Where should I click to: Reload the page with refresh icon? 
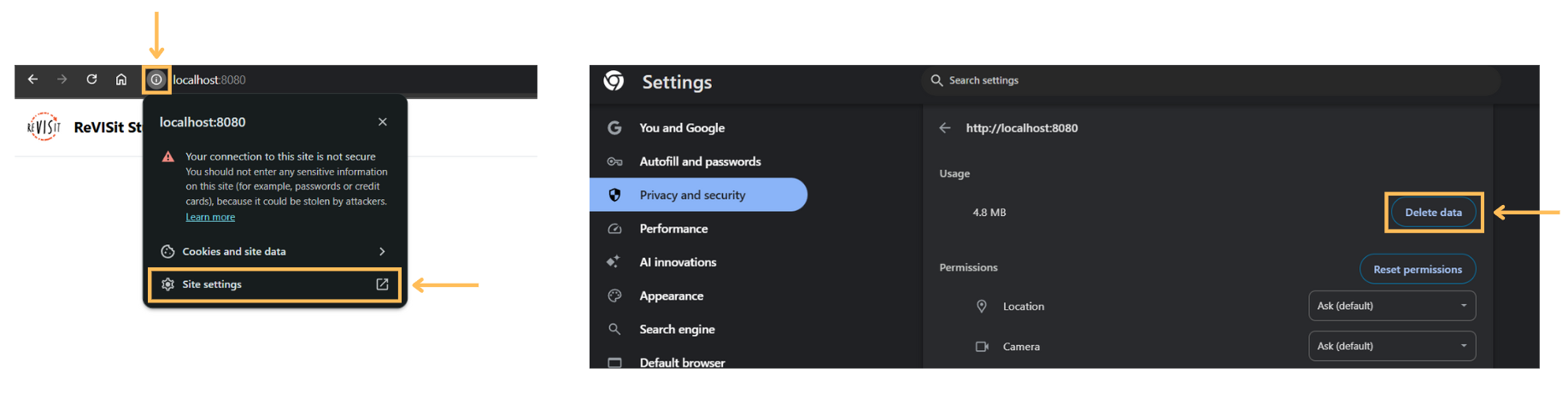91,79
